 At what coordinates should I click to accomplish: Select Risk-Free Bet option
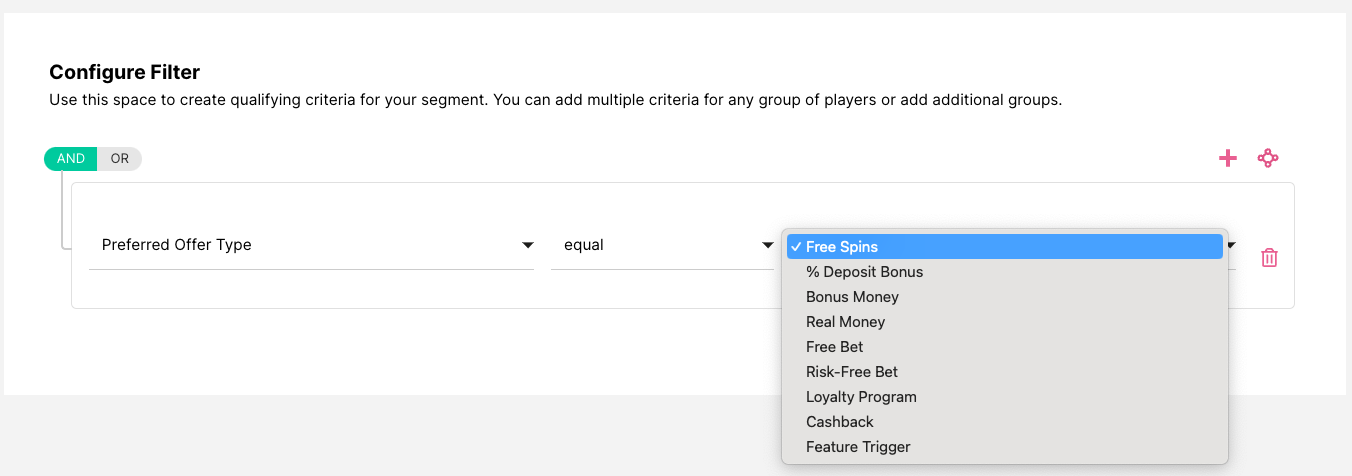pos(852,372)
